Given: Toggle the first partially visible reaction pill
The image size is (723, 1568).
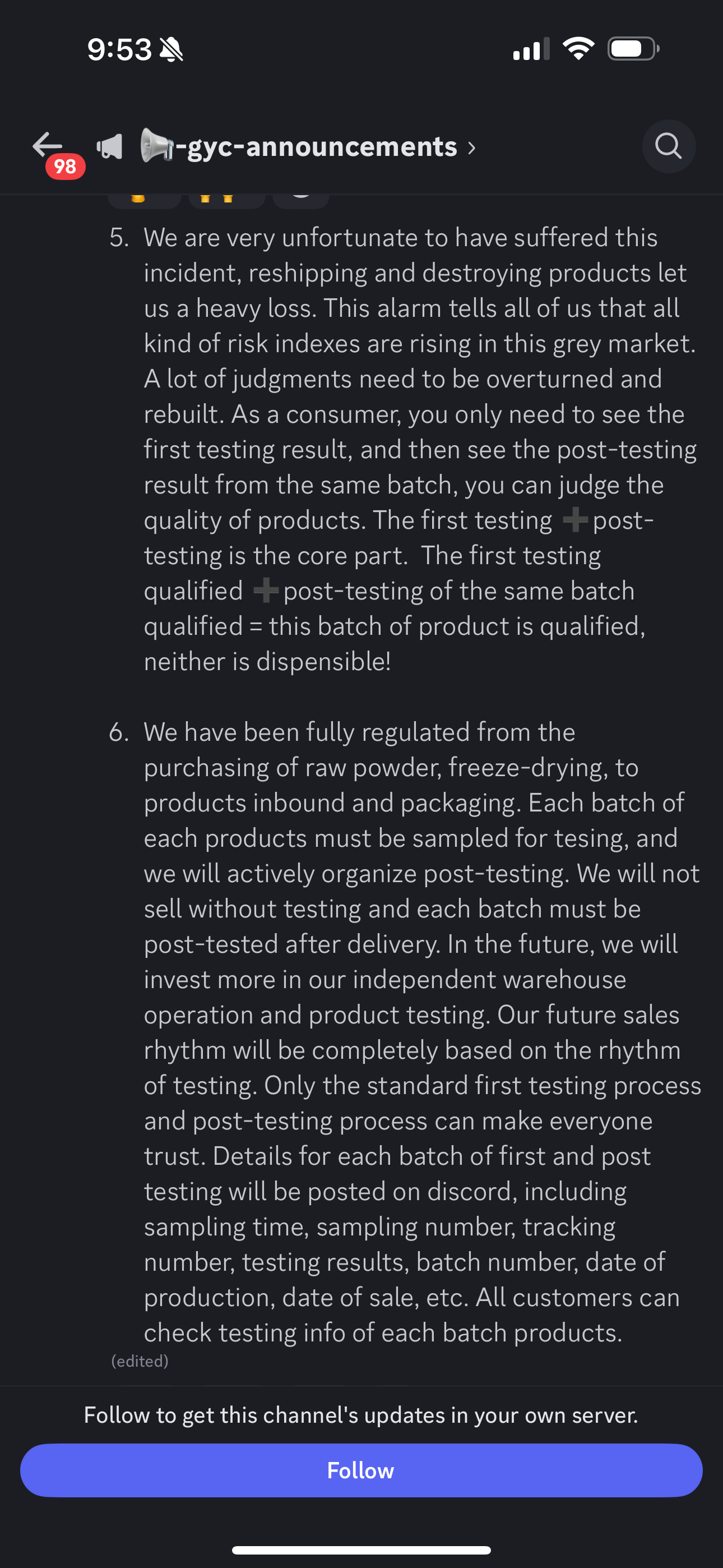Looking at the screenshot, I should coord(144,201).
